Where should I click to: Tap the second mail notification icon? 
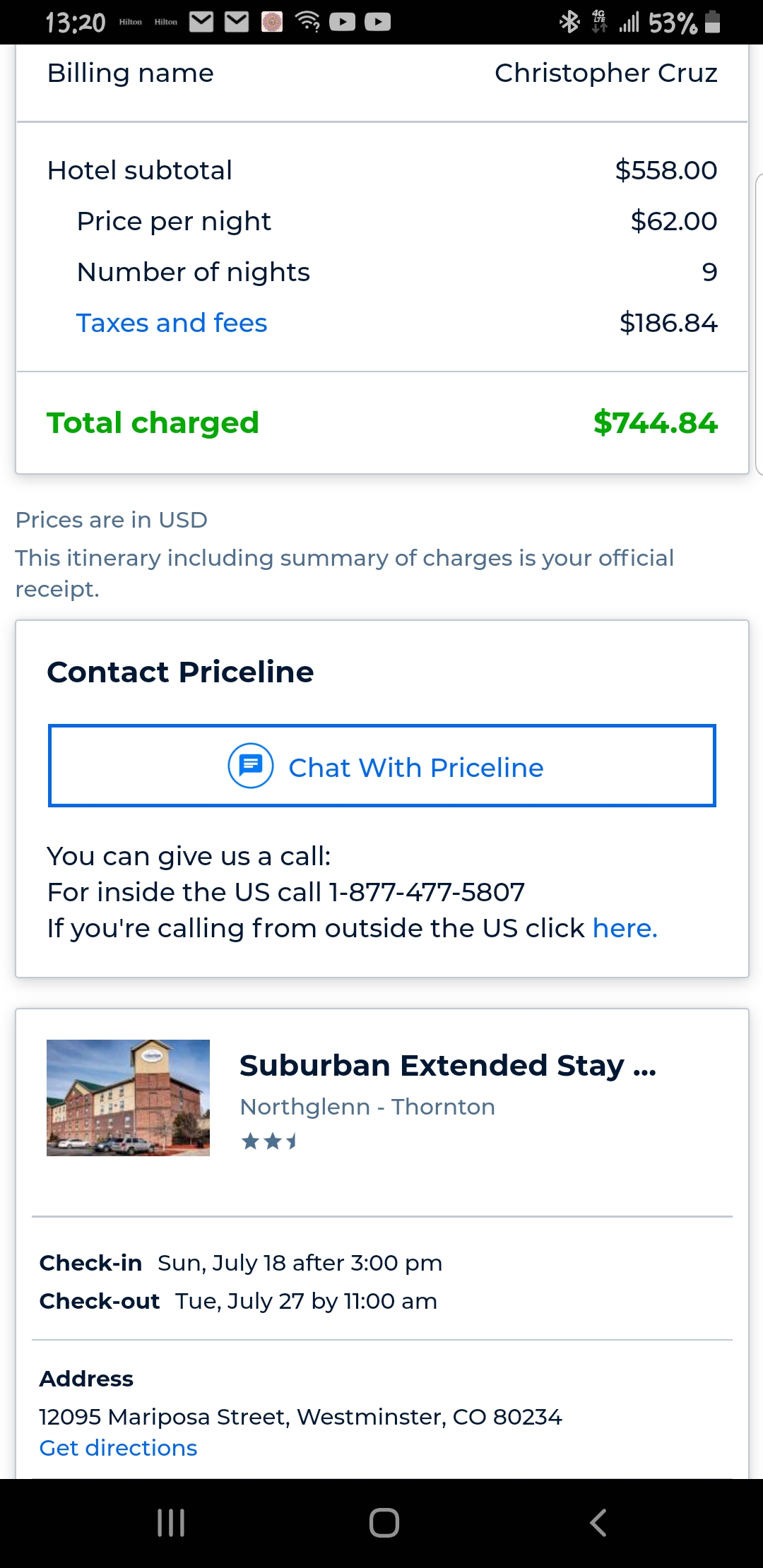click(x=237, y=22)
